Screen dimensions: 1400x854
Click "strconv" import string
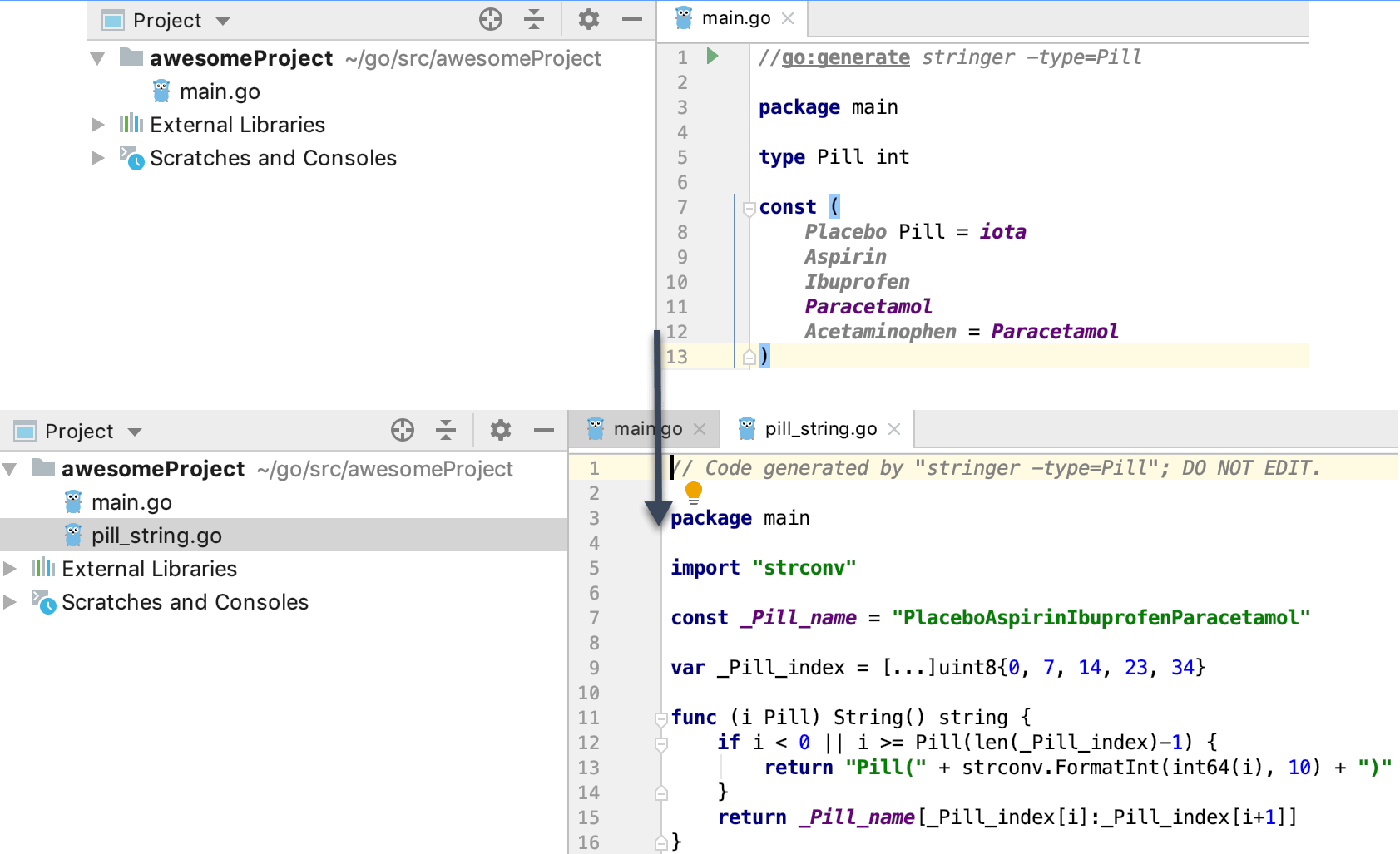click(804, 568)
